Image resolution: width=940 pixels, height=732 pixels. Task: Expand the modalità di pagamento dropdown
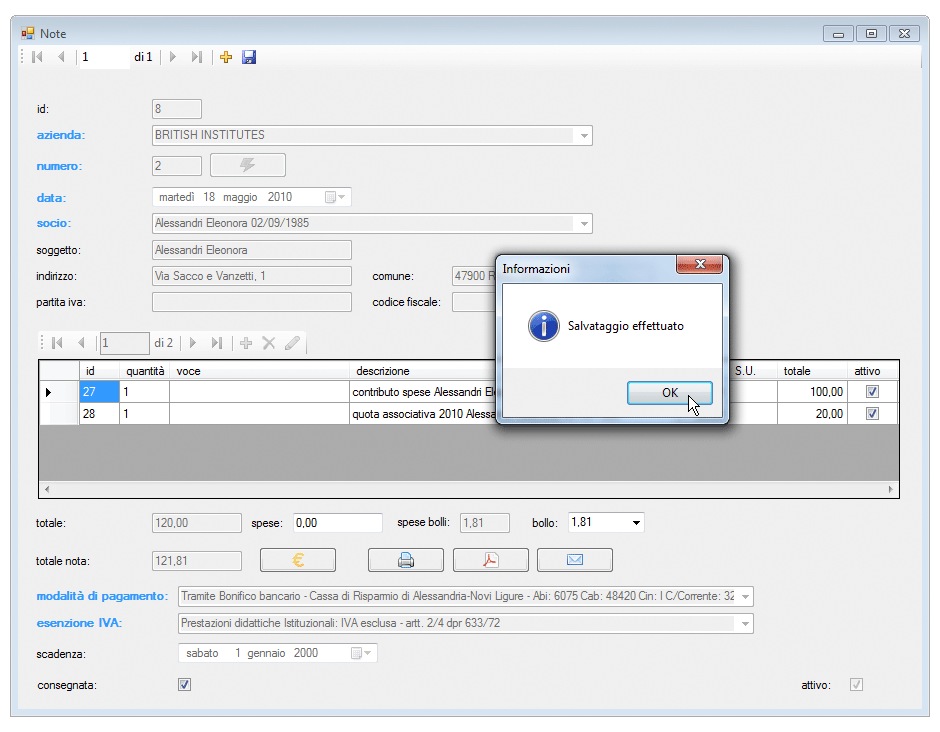(745, 597)
